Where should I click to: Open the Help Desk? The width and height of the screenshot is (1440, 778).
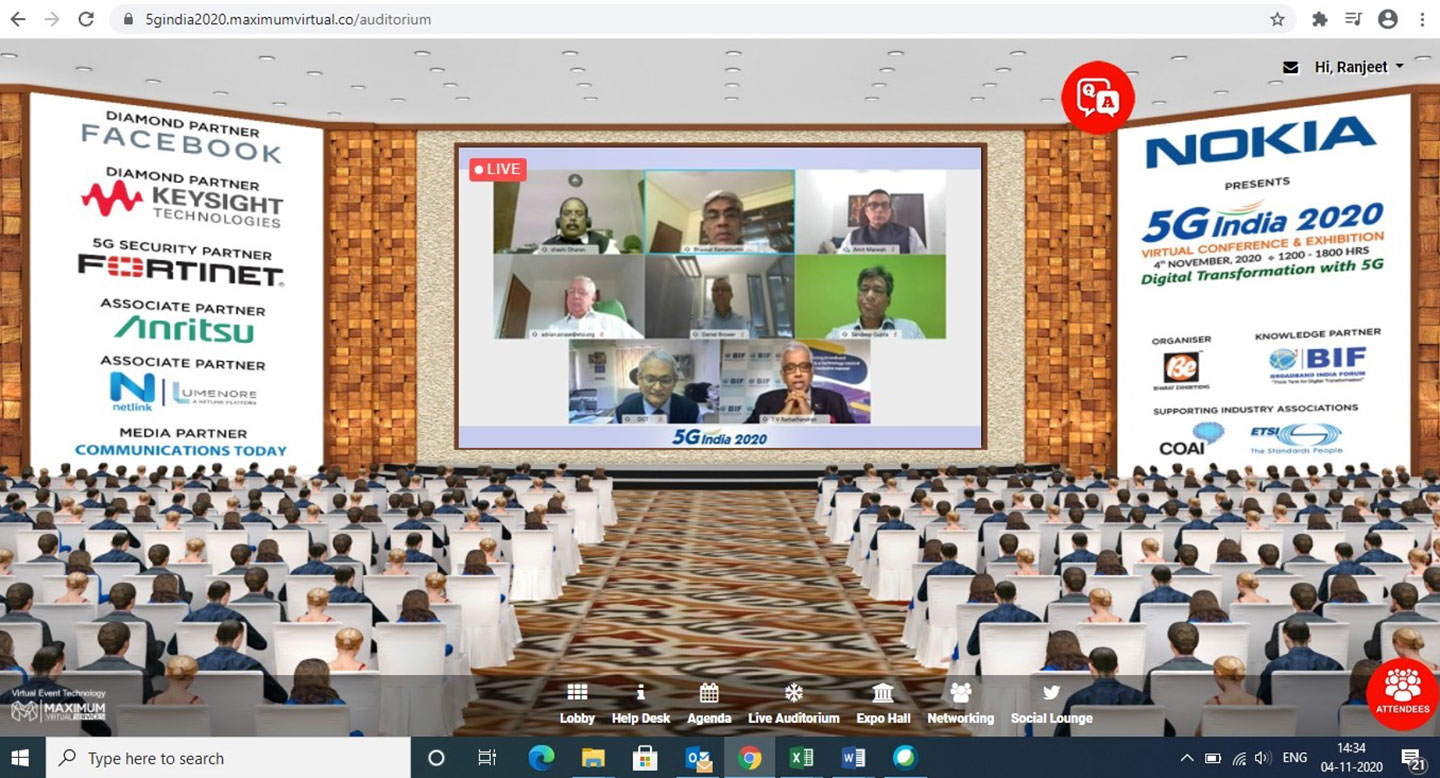point(641,704)
